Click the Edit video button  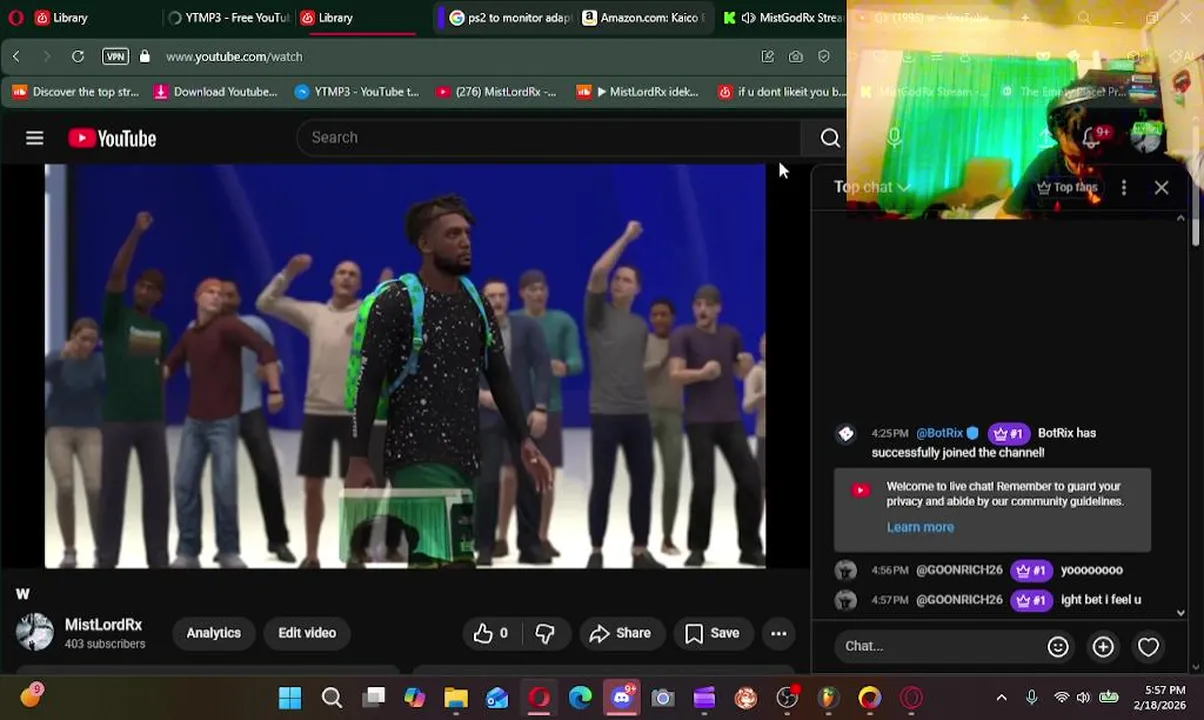tap(307, 633)
